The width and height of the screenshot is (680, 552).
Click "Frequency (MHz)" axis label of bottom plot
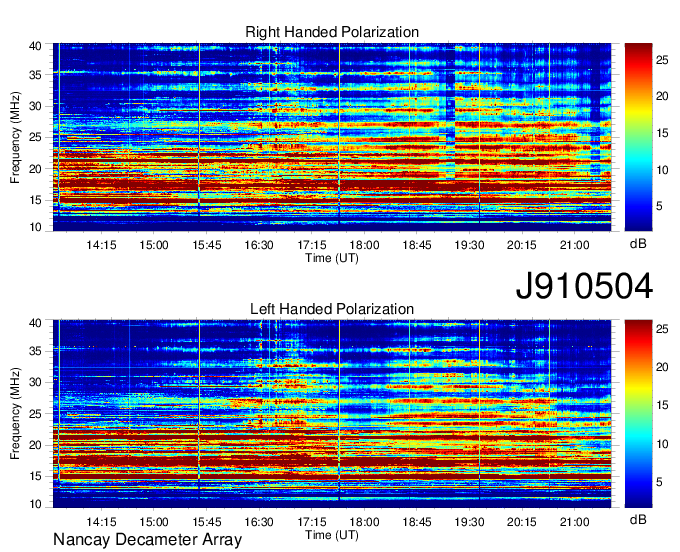click(x=15, y=414)
